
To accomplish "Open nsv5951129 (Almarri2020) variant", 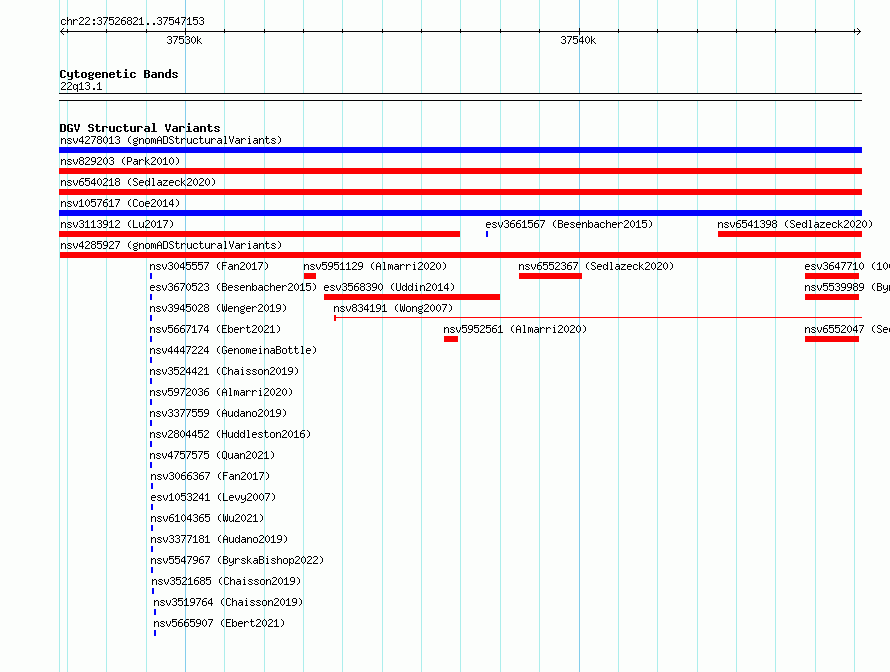I will (x=375, y=266).
